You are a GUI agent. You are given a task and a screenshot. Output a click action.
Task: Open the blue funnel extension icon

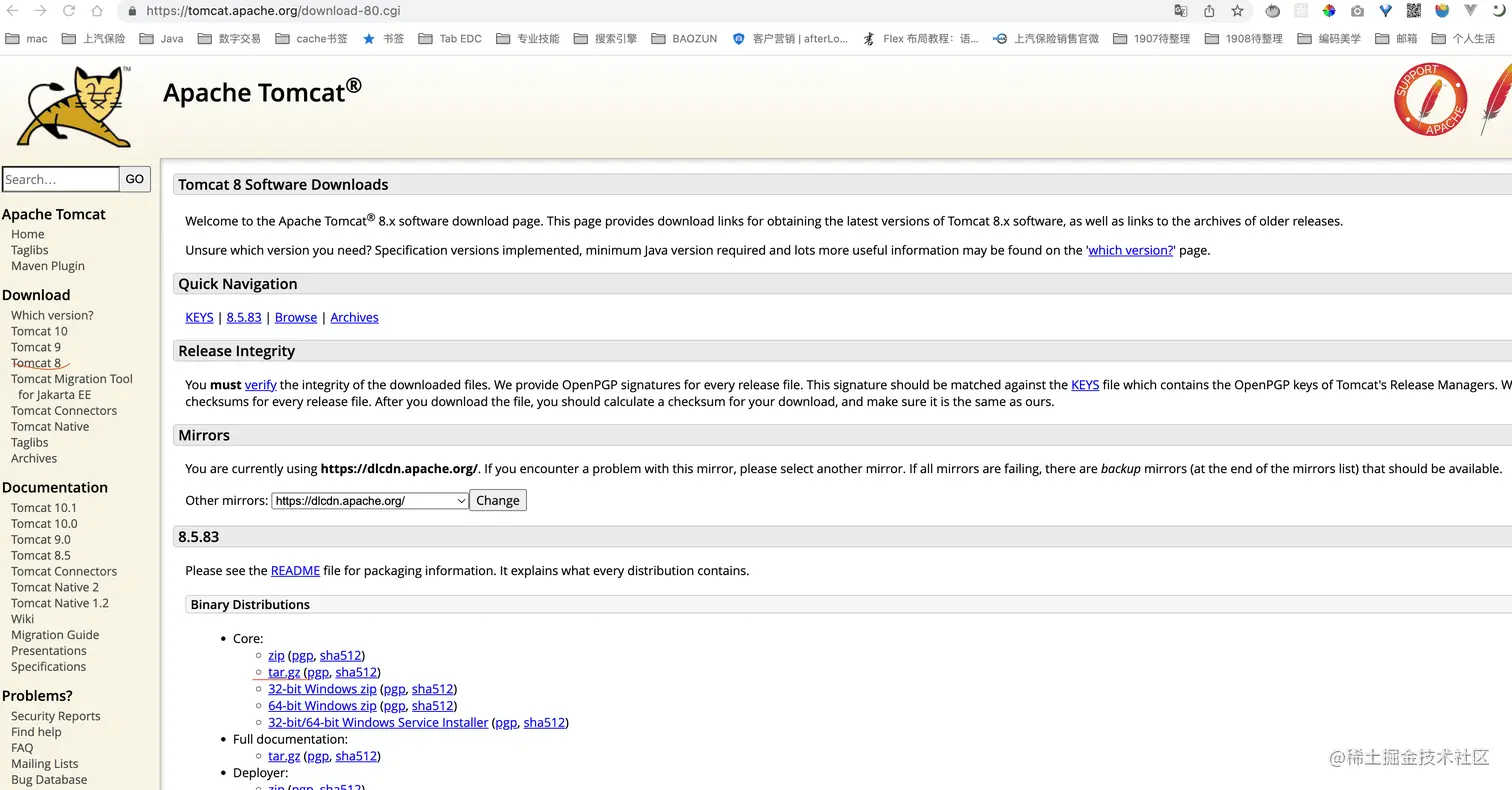click(x=1385, y=11)
